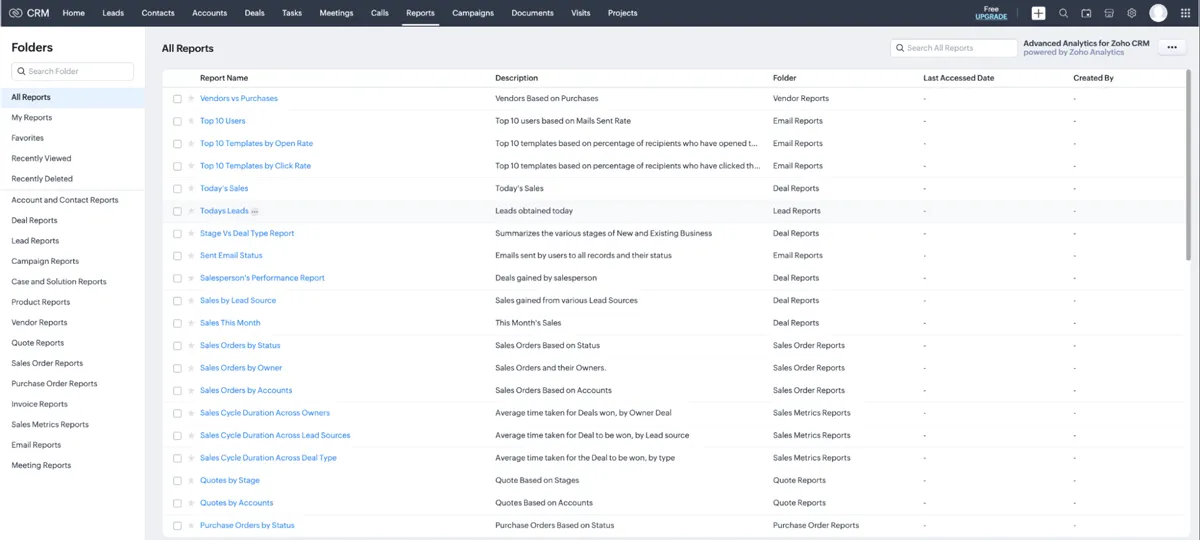The width and height of the screenshot is (1200, 540).
Task: Star the Purchase Orders by Status report
Action: point(191,526)
